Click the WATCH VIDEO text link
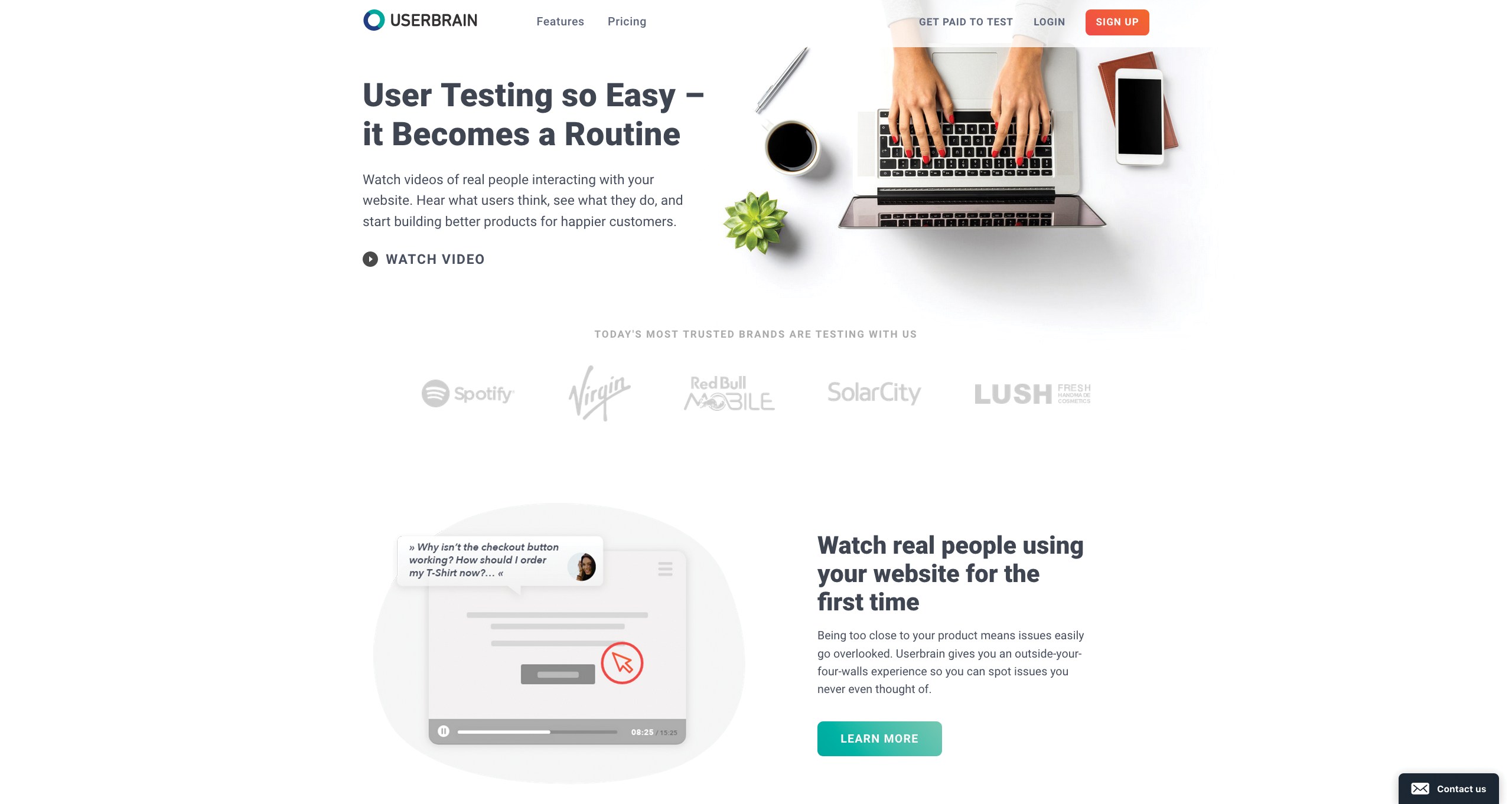The height and width of the screenshot is (804, 1512). pyautogui.click(x=435, y=259)
